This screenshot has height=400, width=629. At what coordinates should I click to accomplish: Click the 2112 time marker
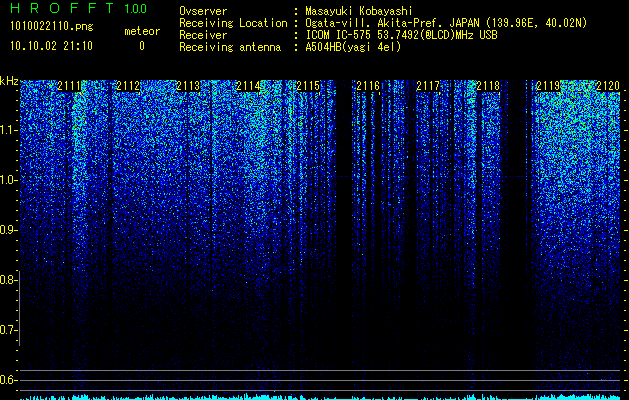(128, 86)
